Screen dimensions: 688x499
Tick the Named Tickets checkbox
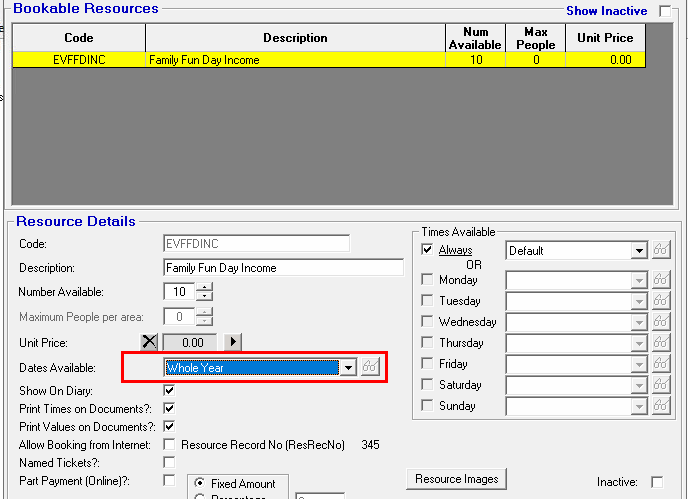[x=169, y=462]
